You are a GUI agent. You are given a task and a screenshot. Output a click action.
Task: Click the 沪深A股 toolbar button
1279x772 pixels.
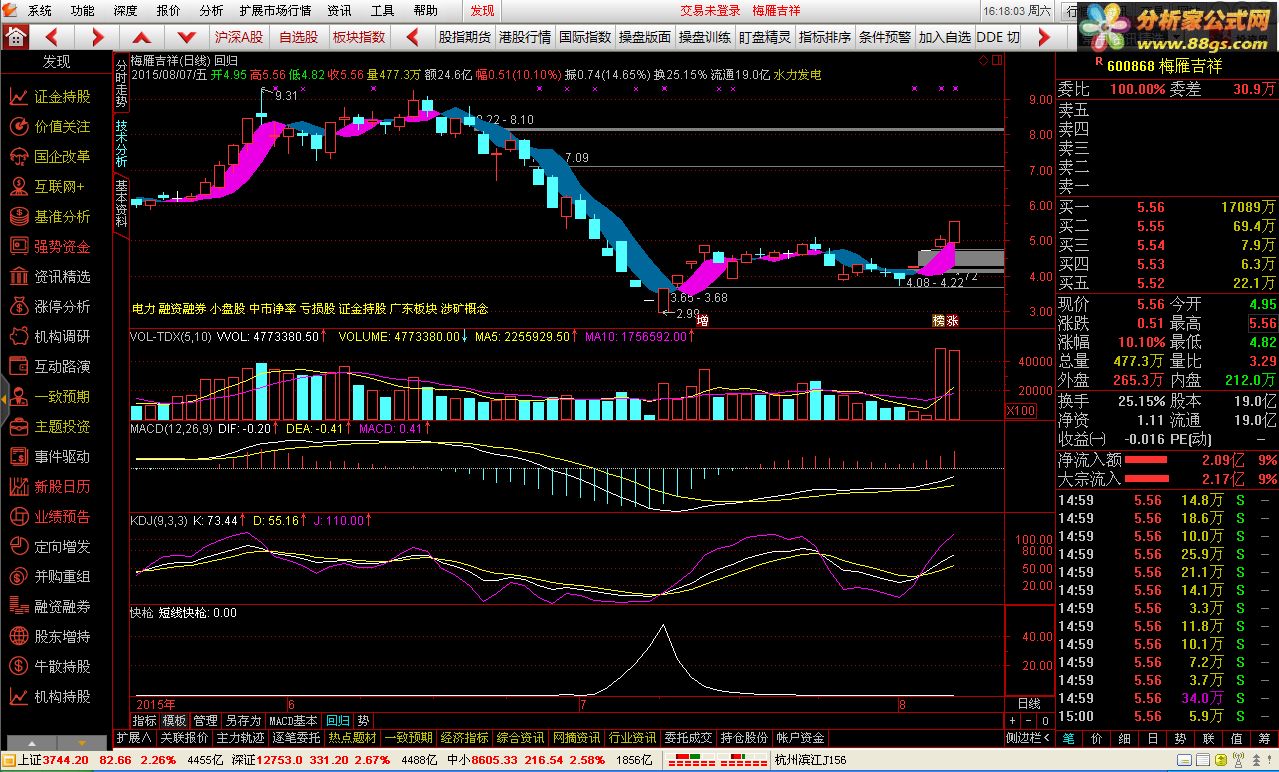[x=239, y=37]
